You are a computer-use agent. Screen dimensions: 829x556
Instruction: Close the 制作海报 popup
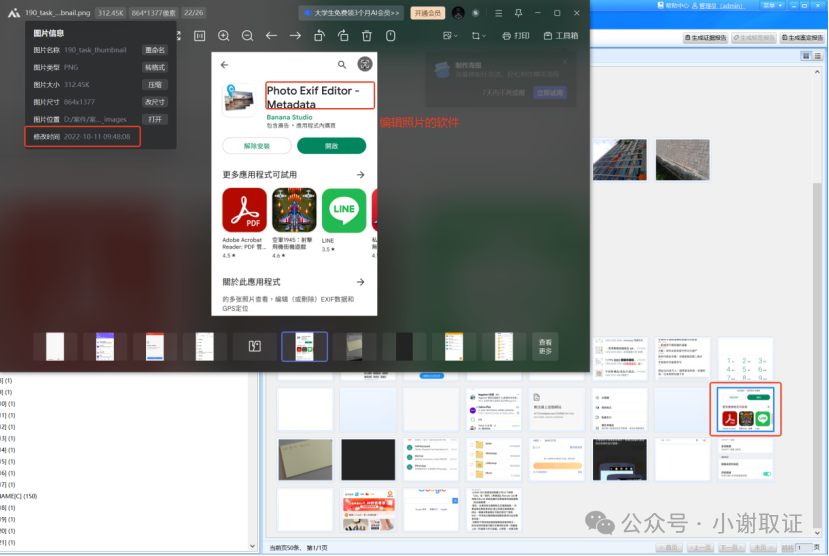pos(565,62)
